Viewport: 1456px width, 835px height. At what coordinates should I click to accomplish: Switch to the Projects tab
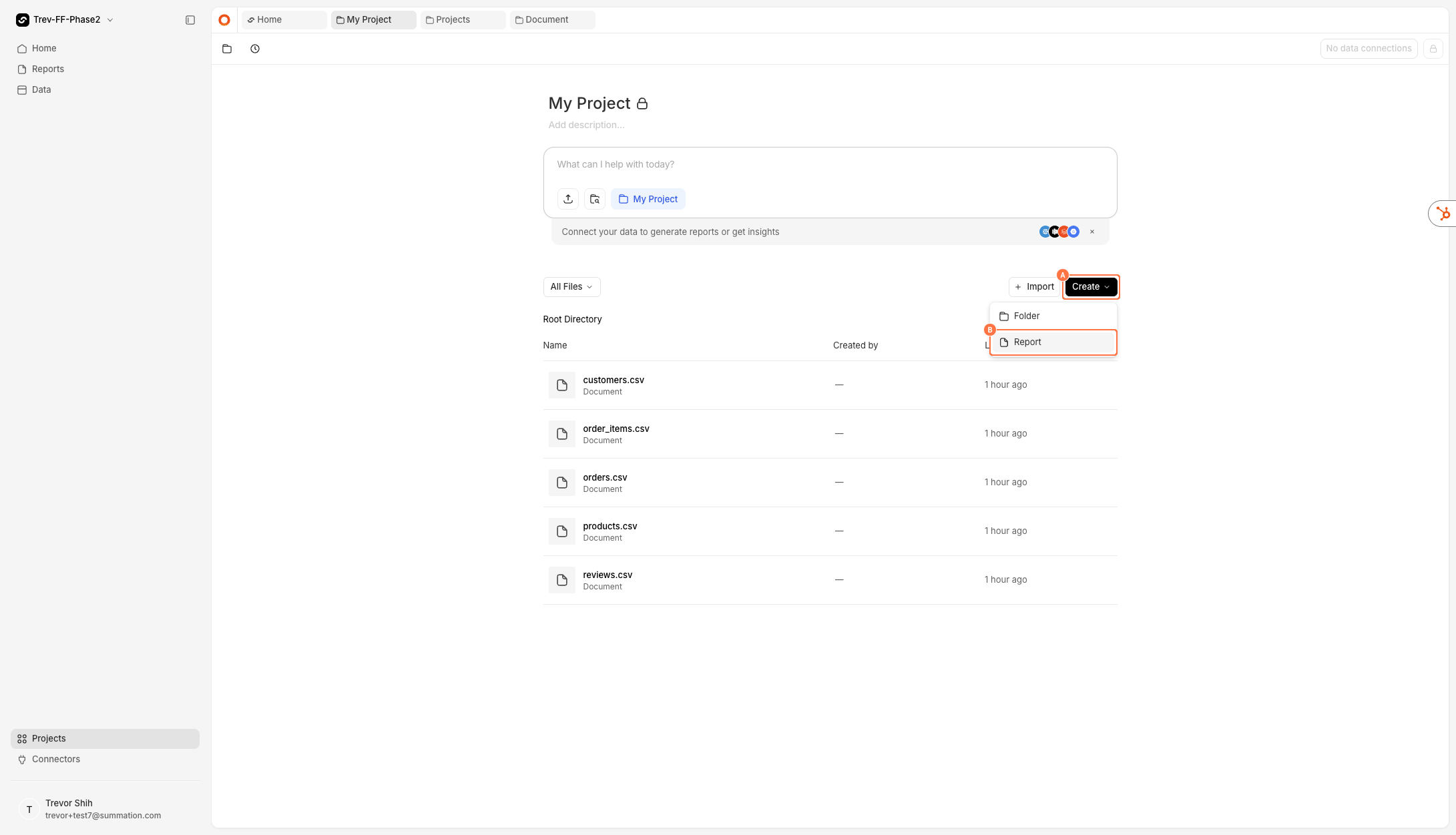pyautogui.click(x=463, y=20)
